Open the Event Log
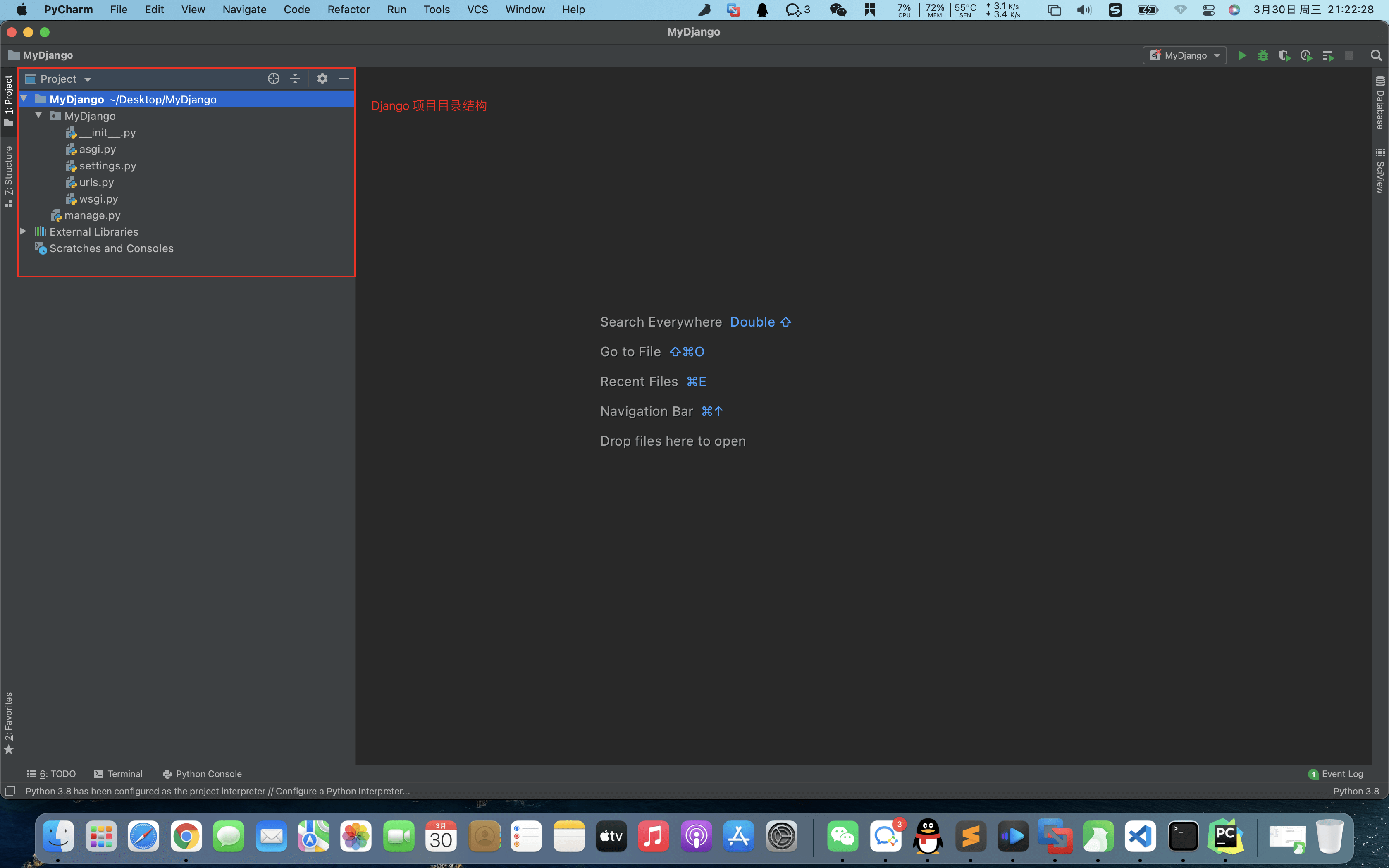This screenshot has height=868, width=1389. pyautogui.click(x=1336, y=774)
